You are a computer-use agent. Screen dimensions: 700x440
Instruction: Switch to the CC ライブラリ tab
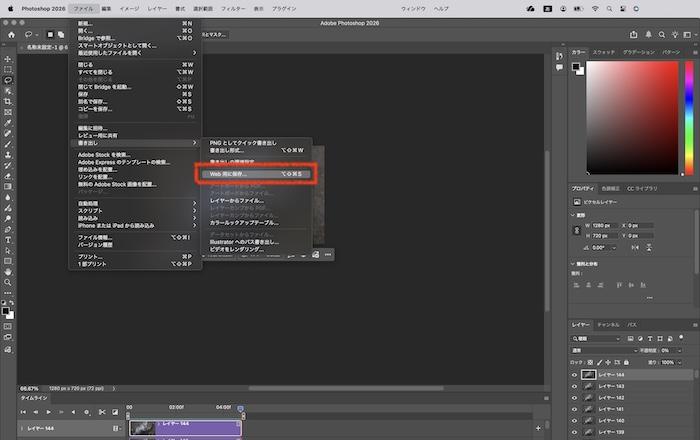(642, 188)
